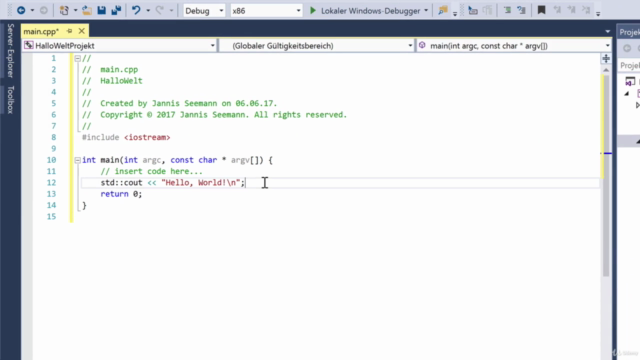
Task: Open the New Project icon
Action: coord(64,11)
